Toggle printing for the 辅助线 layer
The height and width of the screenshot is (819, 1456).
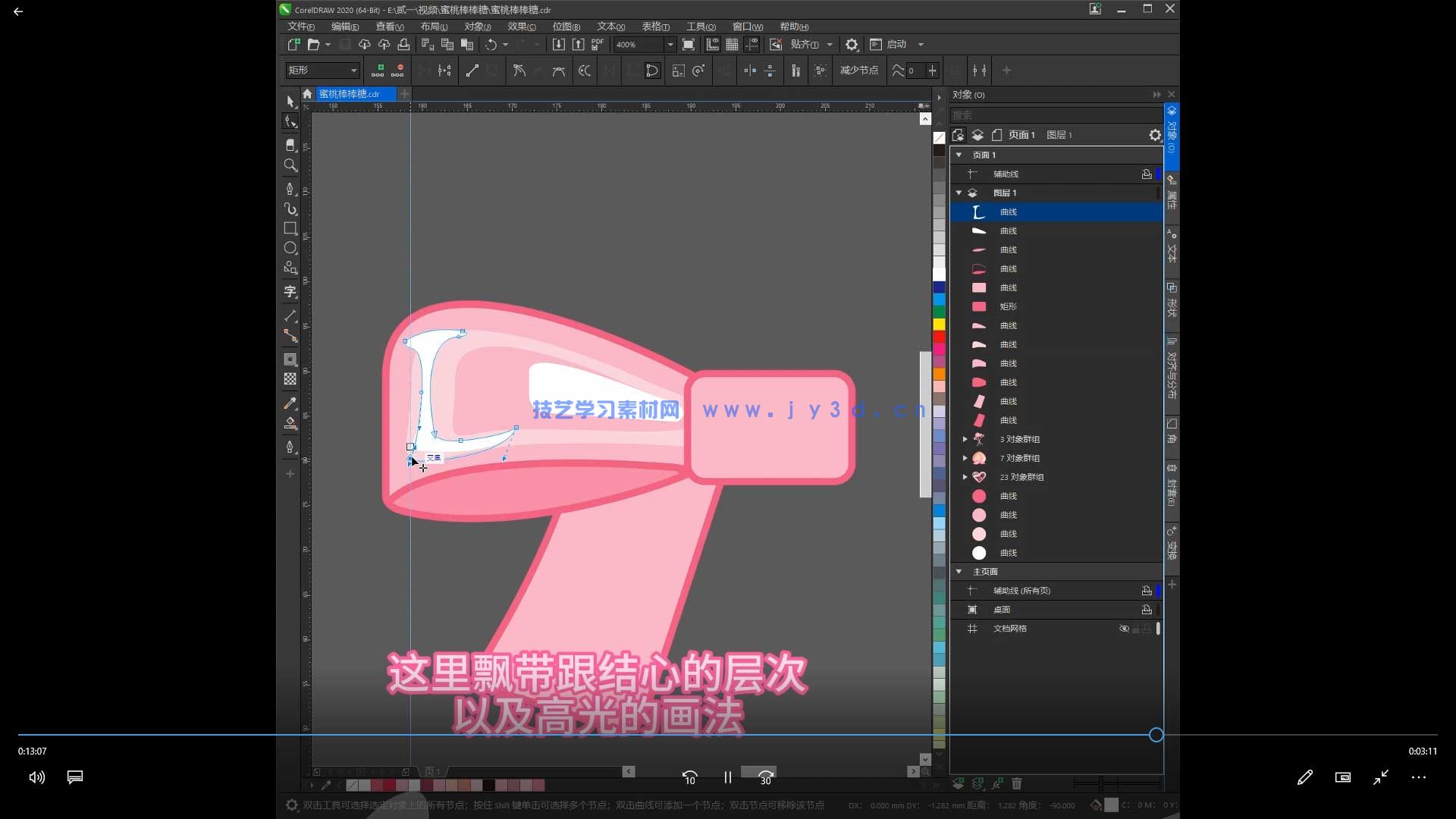tap(1146, 174)
